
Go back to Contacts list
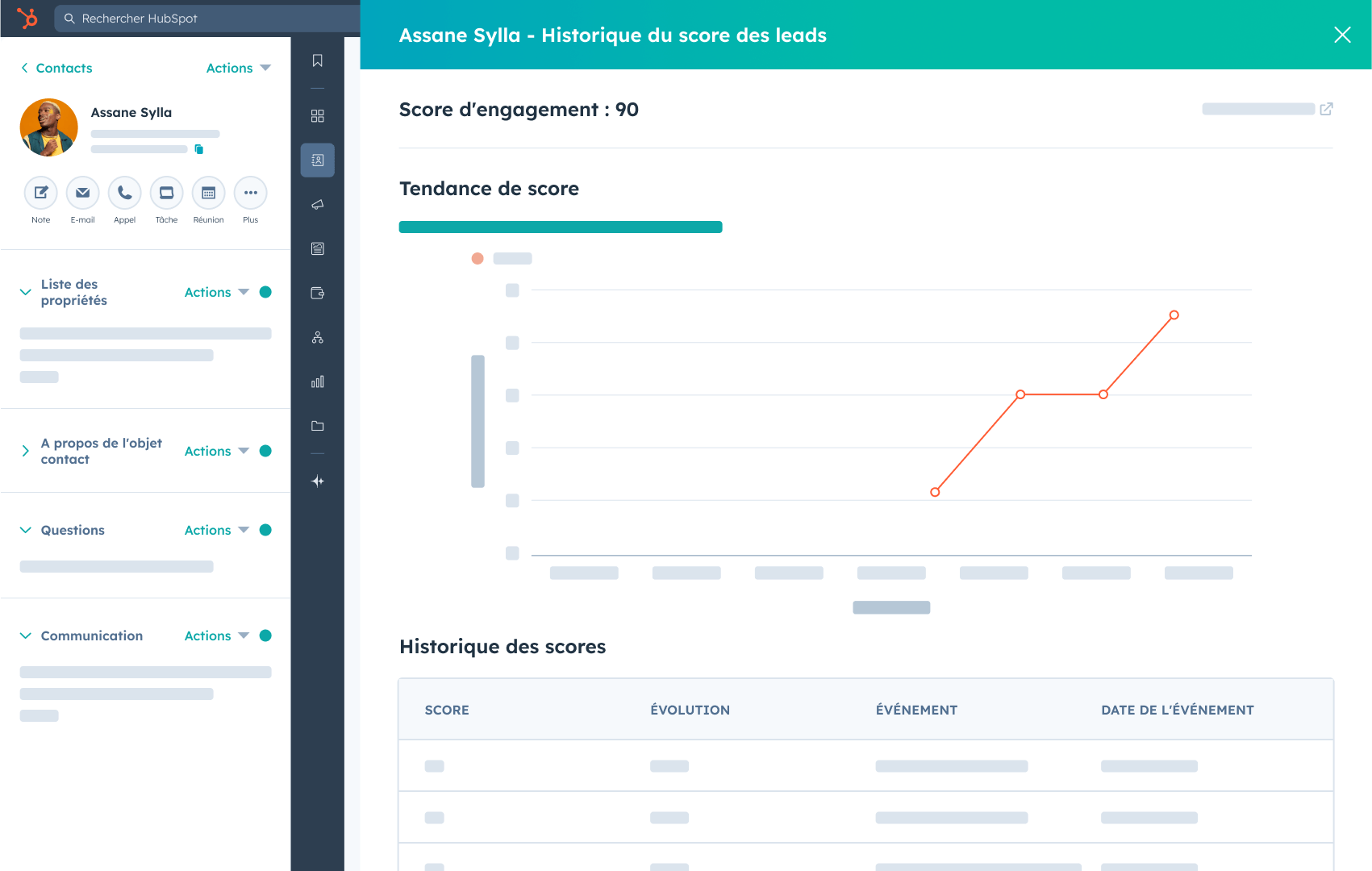point(56,69)
